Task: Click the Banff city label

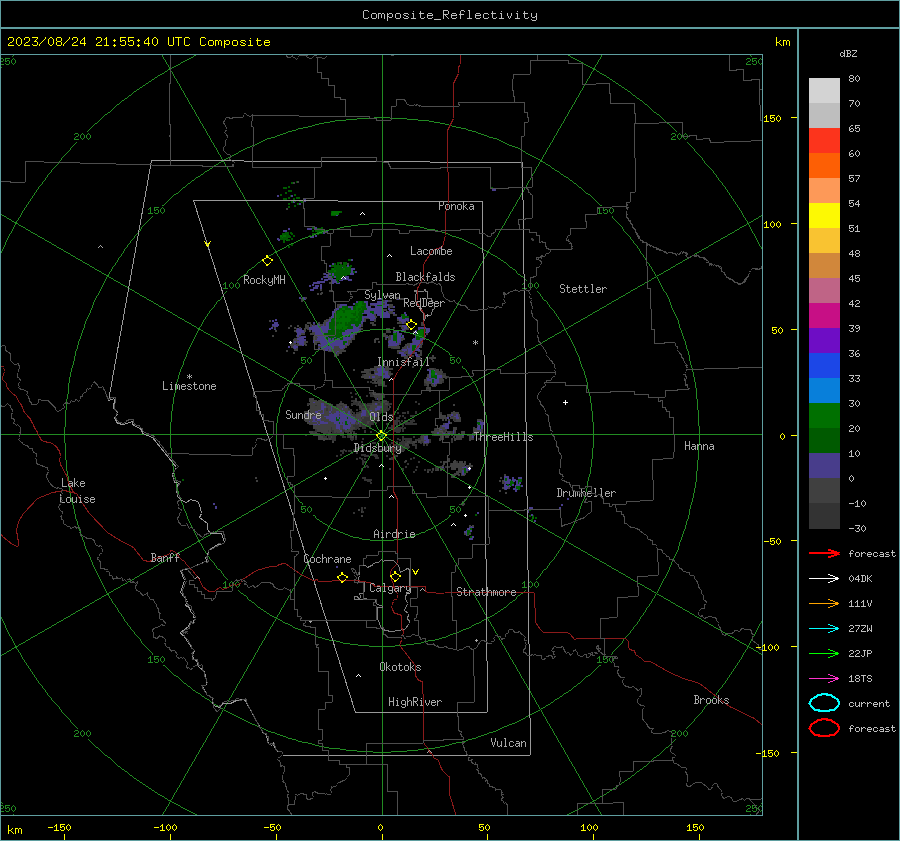Action: coord(165,558)
